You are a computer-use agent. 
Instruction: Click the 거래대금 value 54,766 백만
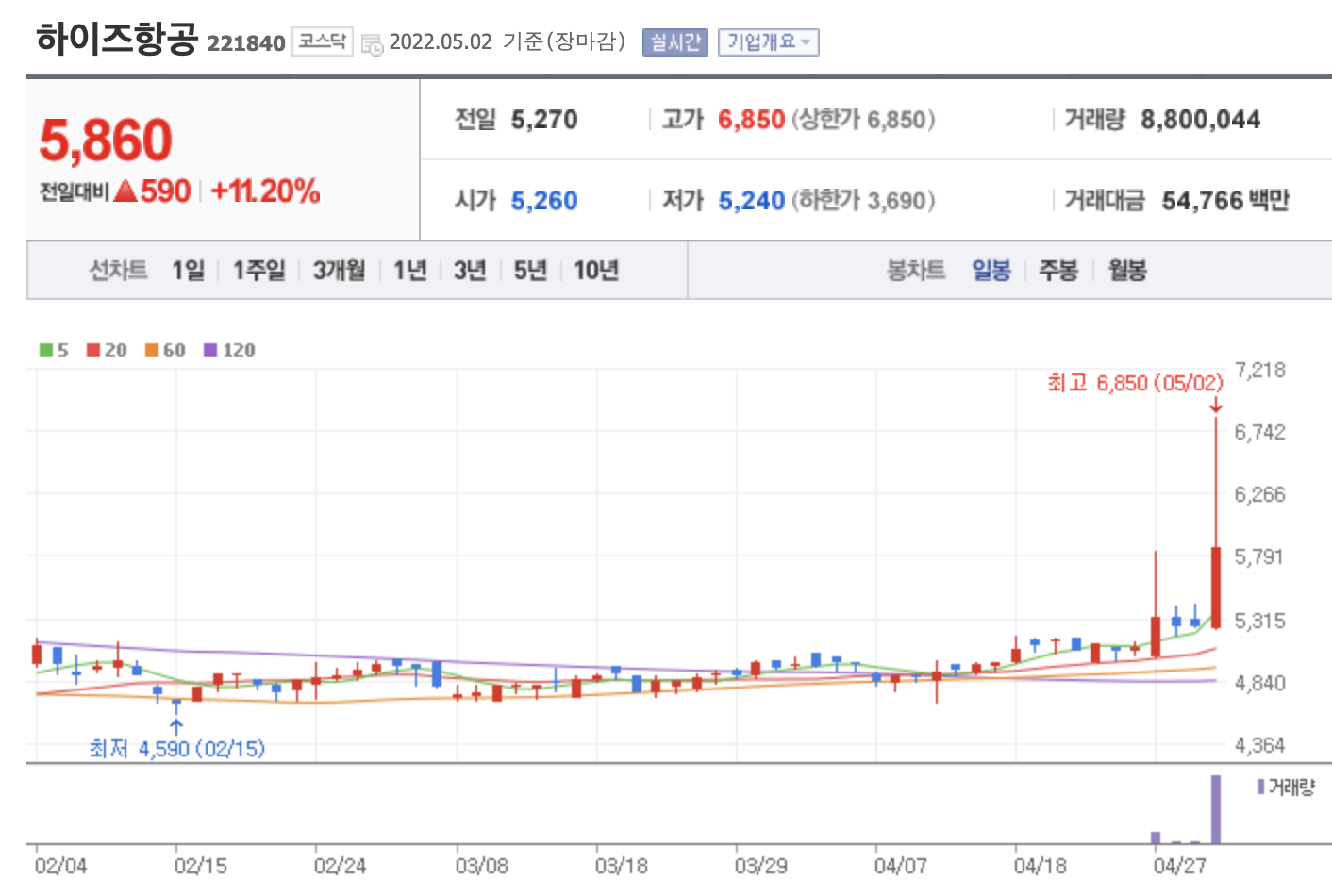click(1225, 201)
